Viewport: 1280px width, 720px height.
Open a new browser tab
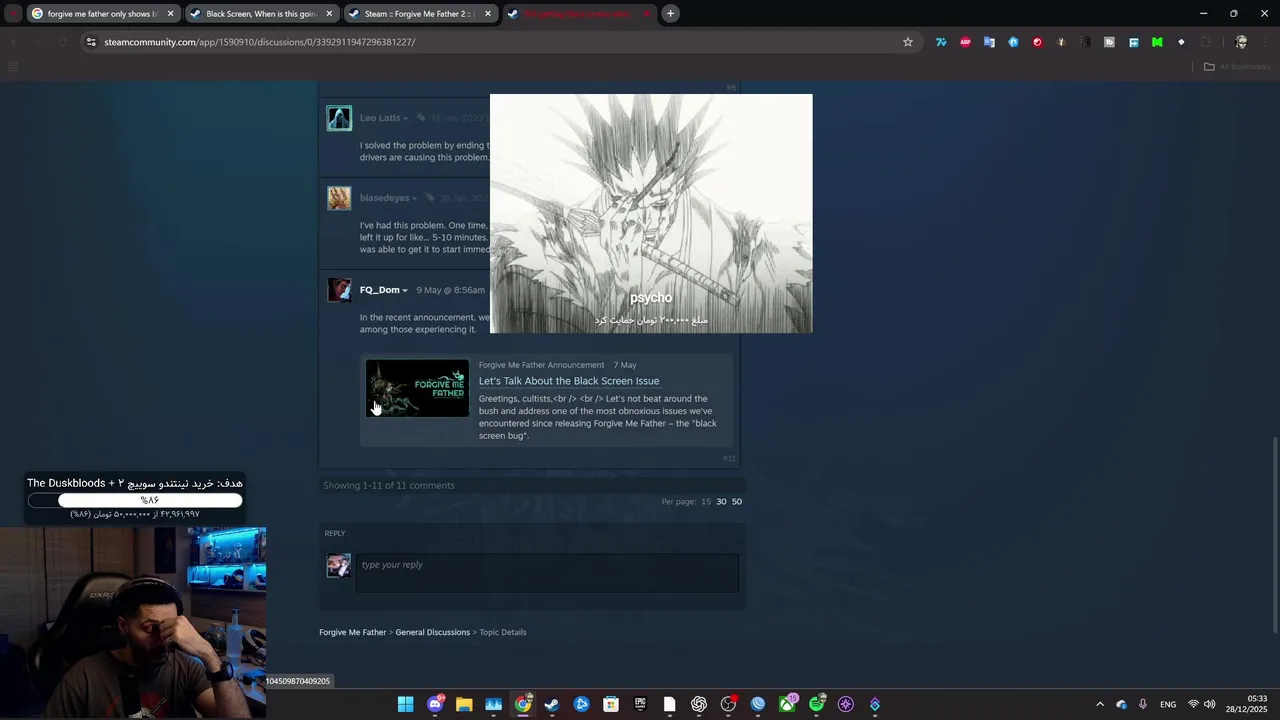point(670,14)
